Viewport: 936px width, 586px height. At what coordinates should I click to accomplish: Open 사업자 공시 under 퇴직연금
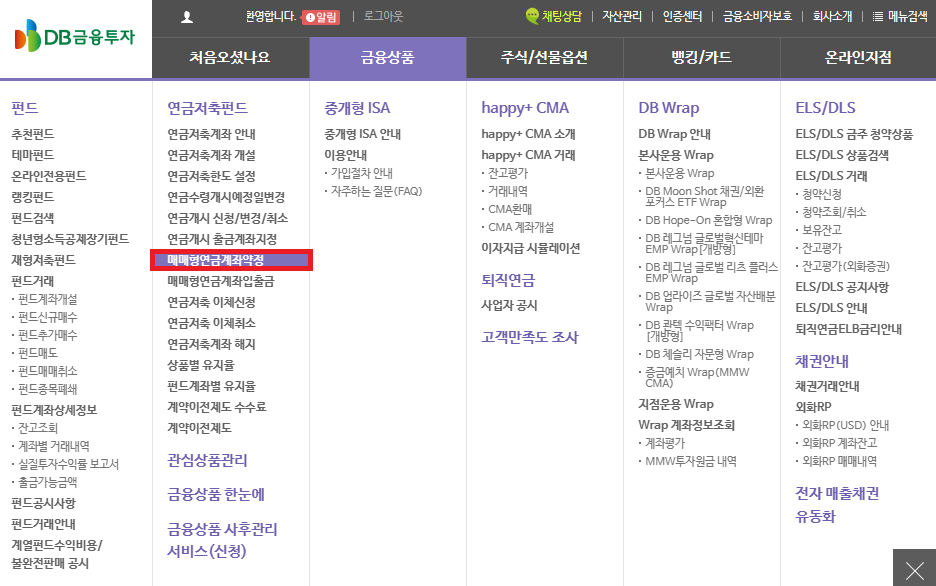click(509, 306)
